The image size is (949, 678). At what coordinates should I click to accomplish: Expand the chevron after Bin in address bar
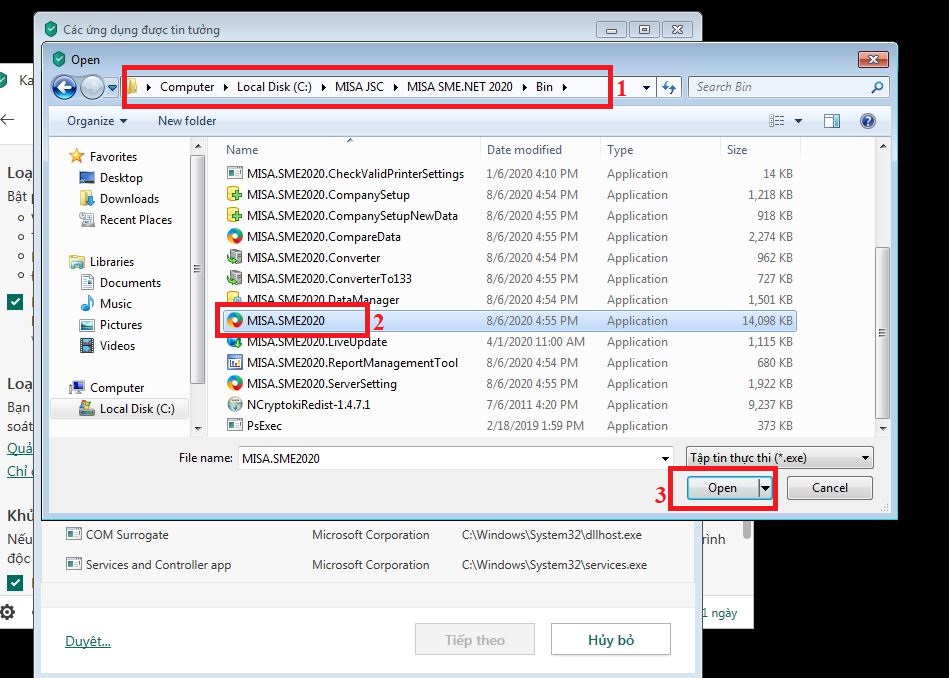coord(565,87)
